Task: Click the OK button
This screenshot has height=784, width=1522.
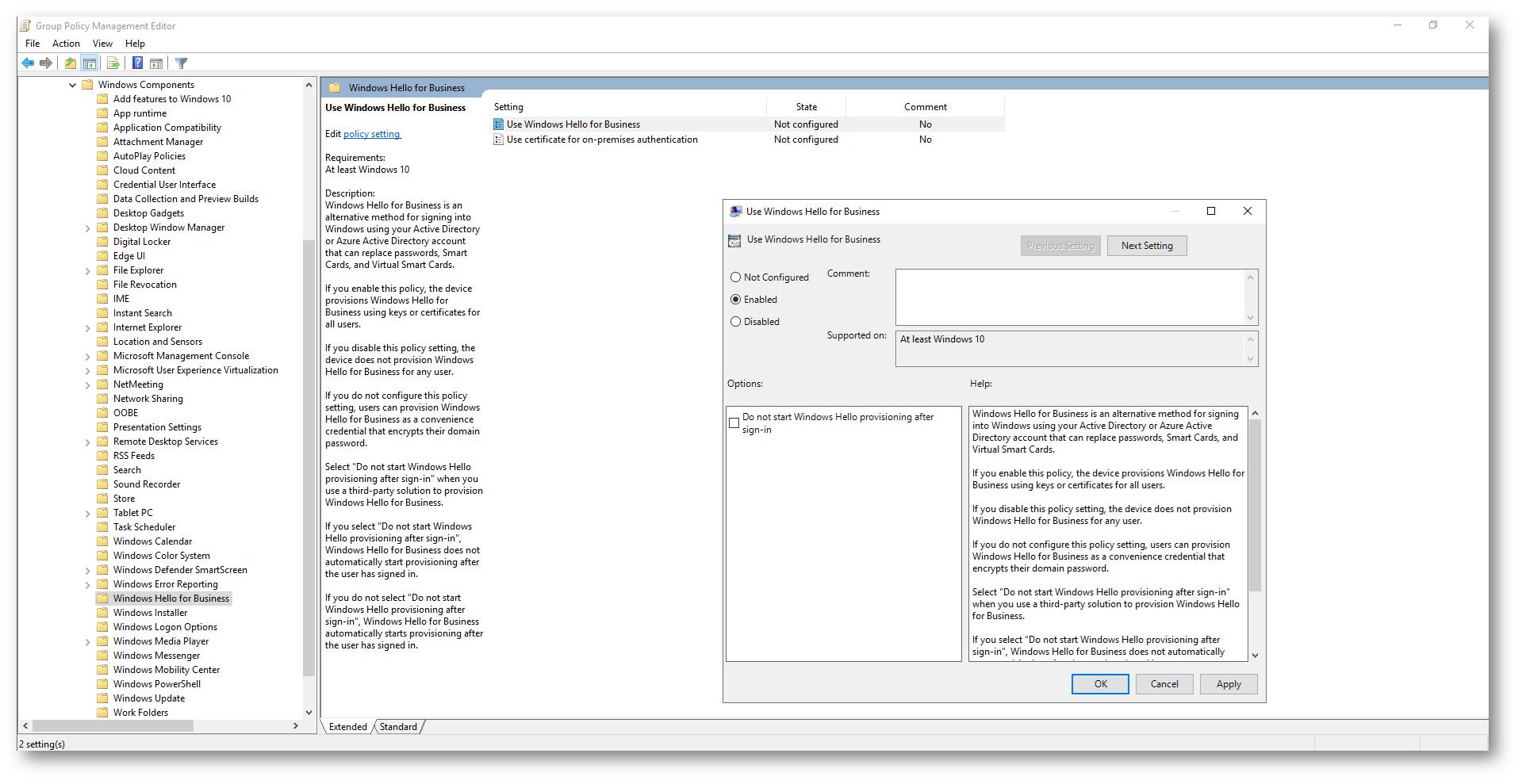Action: tap(1100, 684)
